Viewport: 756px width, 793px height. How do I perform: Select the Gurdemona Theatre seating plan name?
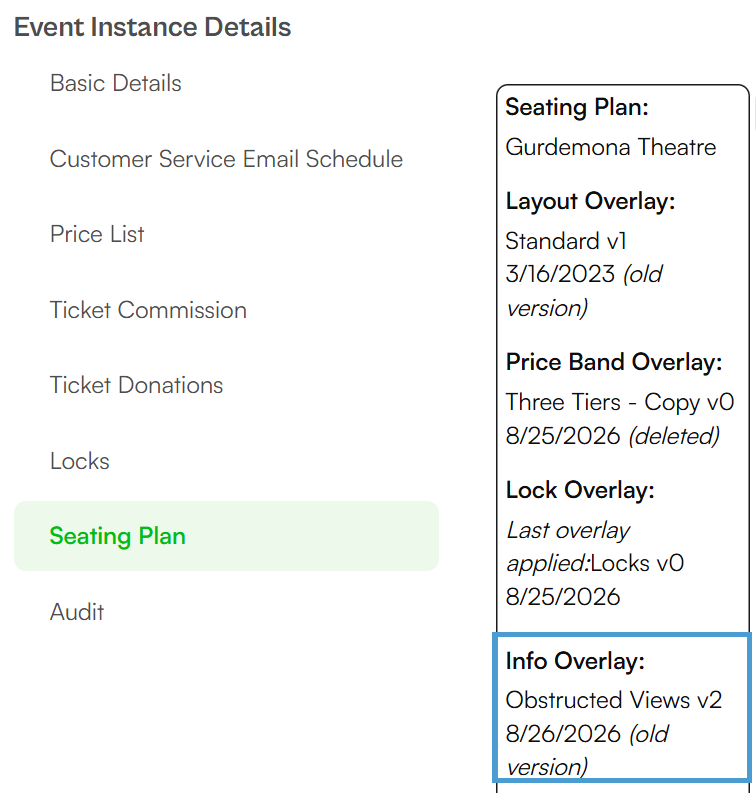[611, 147]
